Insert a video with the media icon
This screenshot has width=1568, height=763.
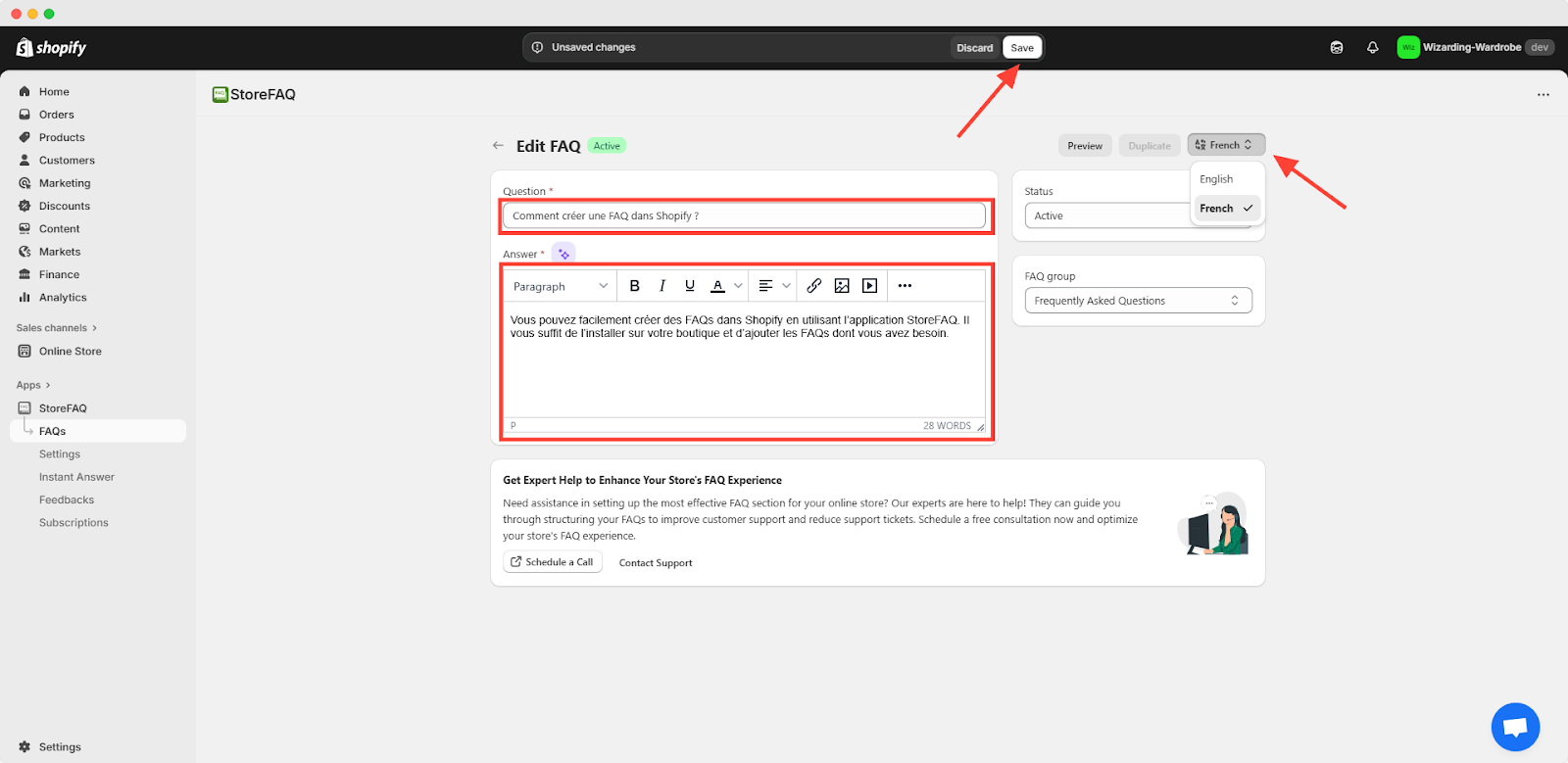pyautogui.click(x=869, y=286)
